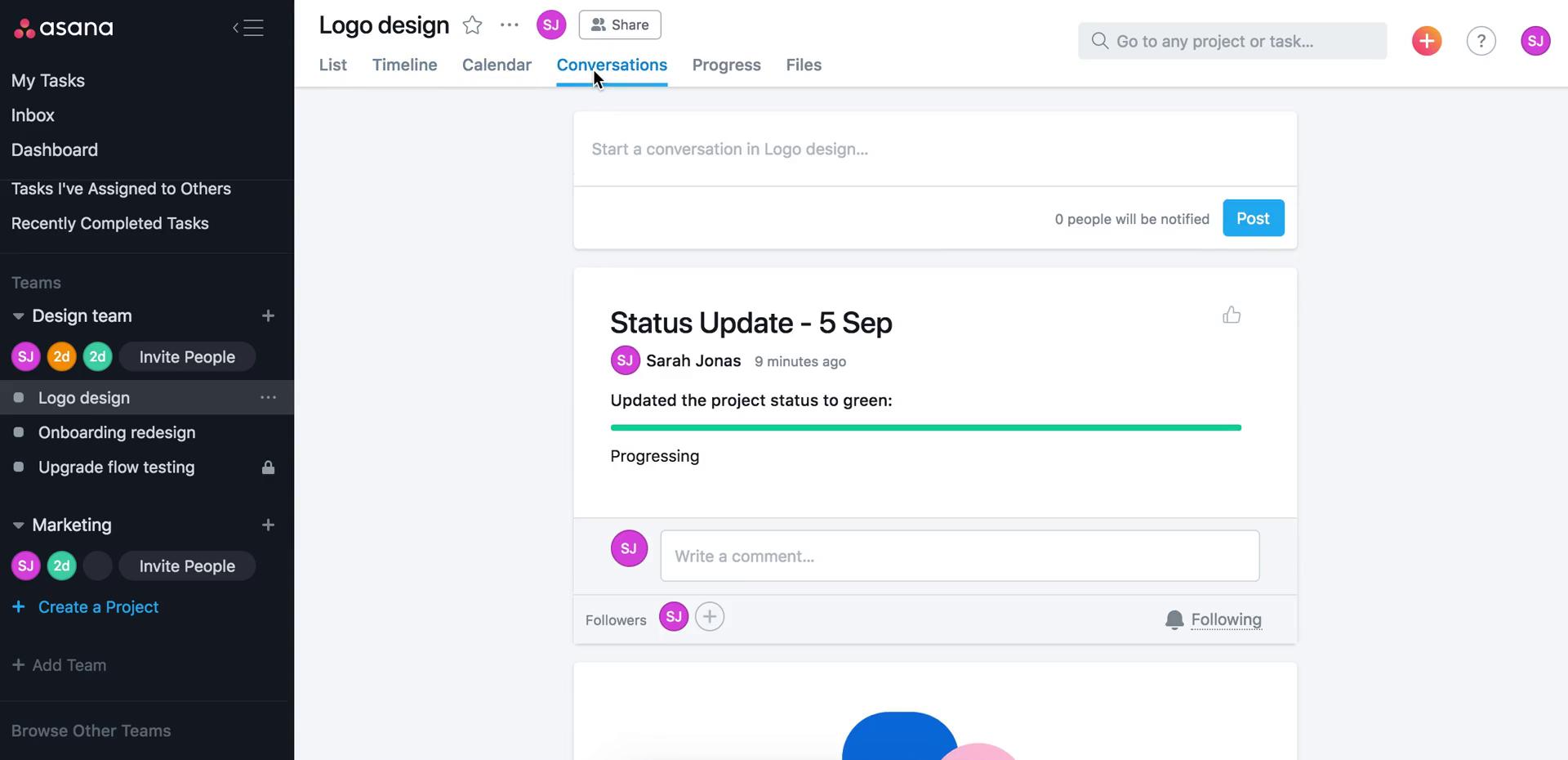Click the green project status bar
This screenshot has height=760, width=1568.
[925, 427]
